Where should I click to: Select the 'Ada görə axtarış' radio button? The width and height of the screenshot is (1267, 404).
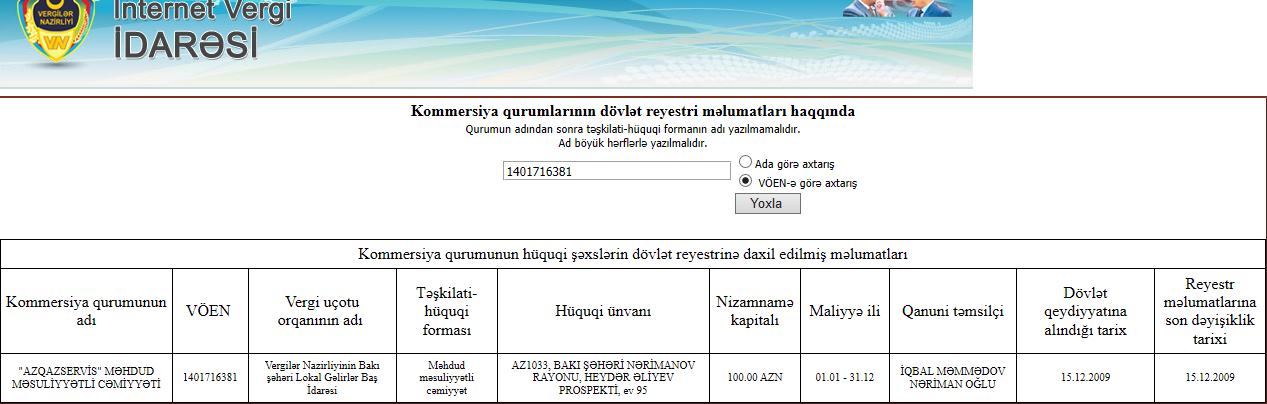pos(745,162)
